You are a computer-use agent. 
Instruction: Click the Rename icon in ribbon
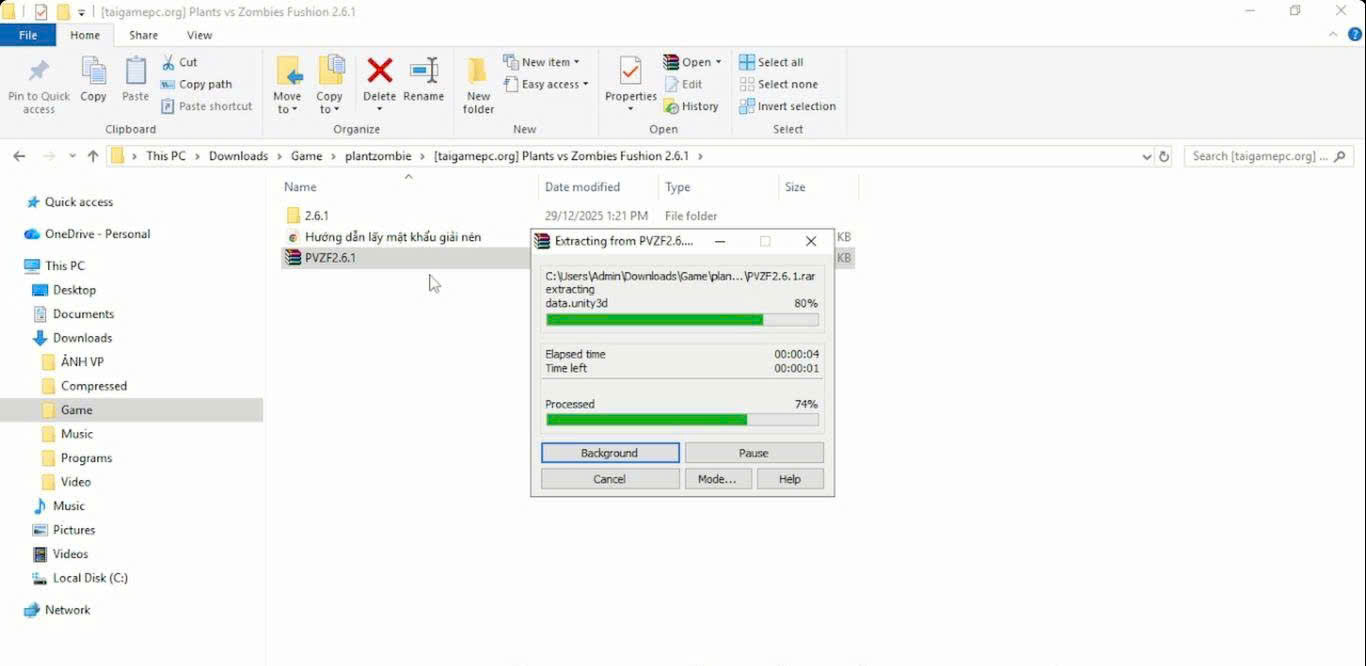(424, 71)
